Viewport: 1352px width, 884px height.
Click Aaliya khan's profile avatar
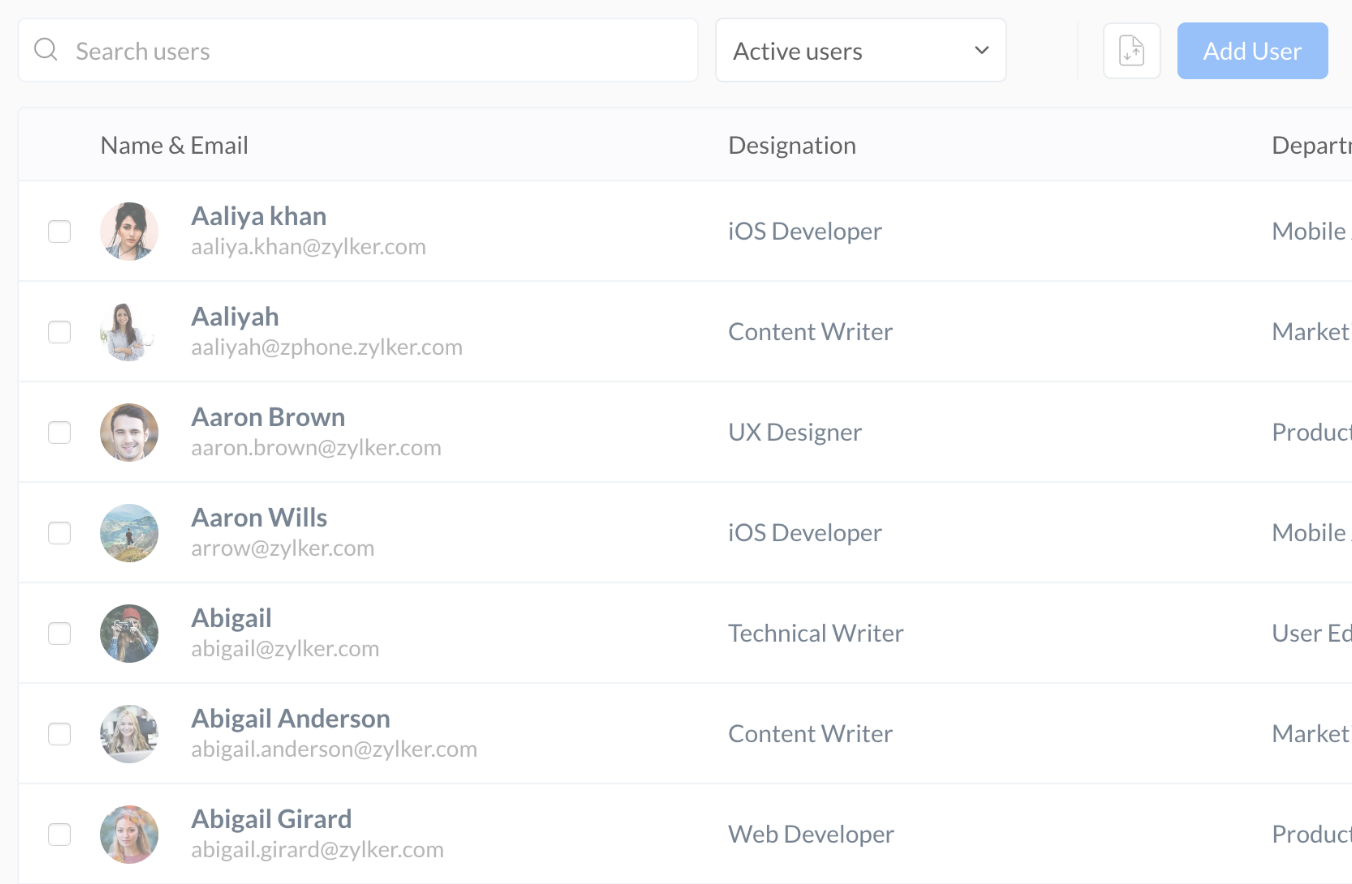pos(129,232)
